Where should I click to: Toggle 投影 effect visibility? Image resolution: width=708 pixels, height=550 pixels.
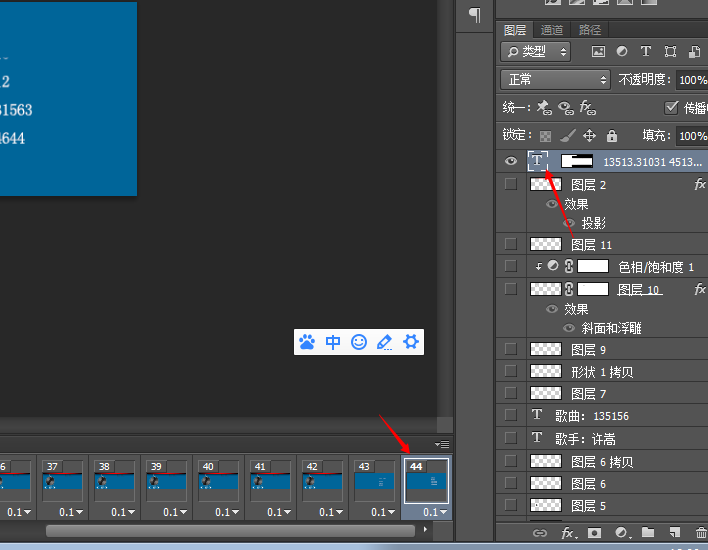[569, 223]
